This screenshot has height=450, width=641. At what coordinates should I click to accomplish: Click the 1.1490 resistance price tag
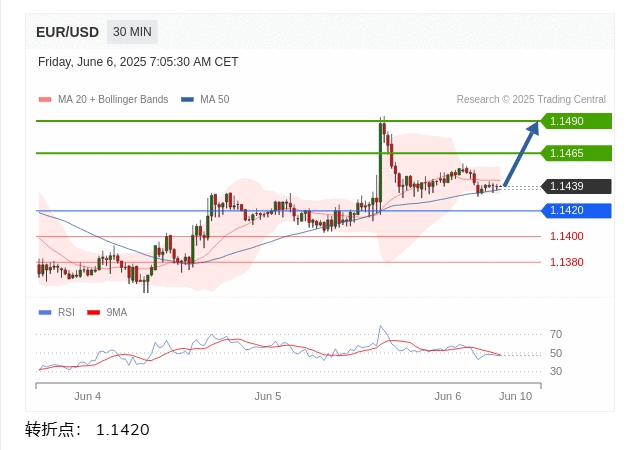pos(576,121)
